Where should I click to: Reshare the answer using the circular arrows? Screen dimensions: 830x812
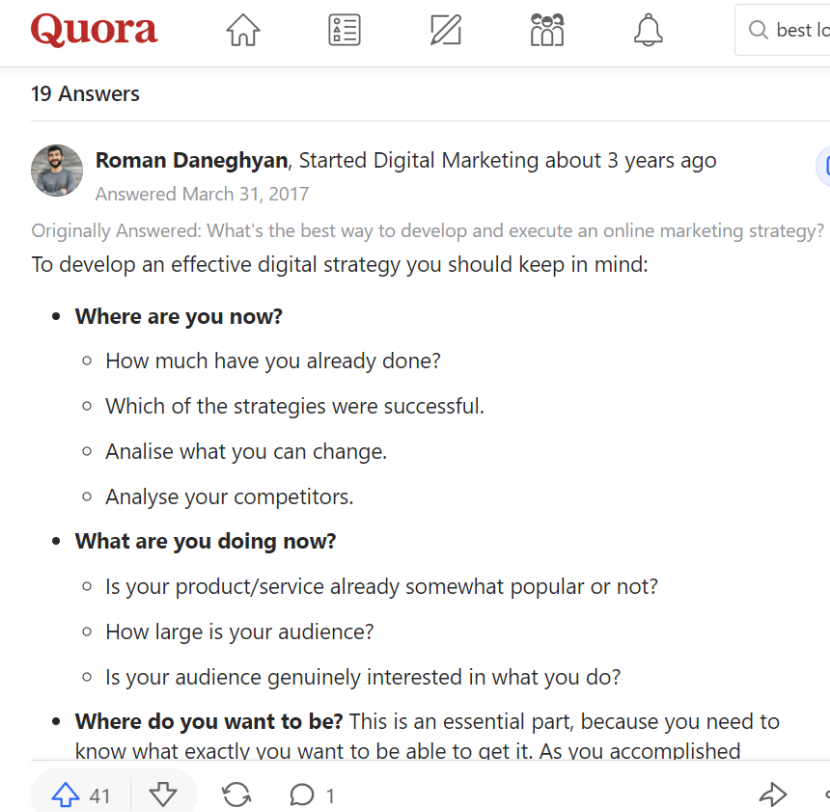(236, 795)
